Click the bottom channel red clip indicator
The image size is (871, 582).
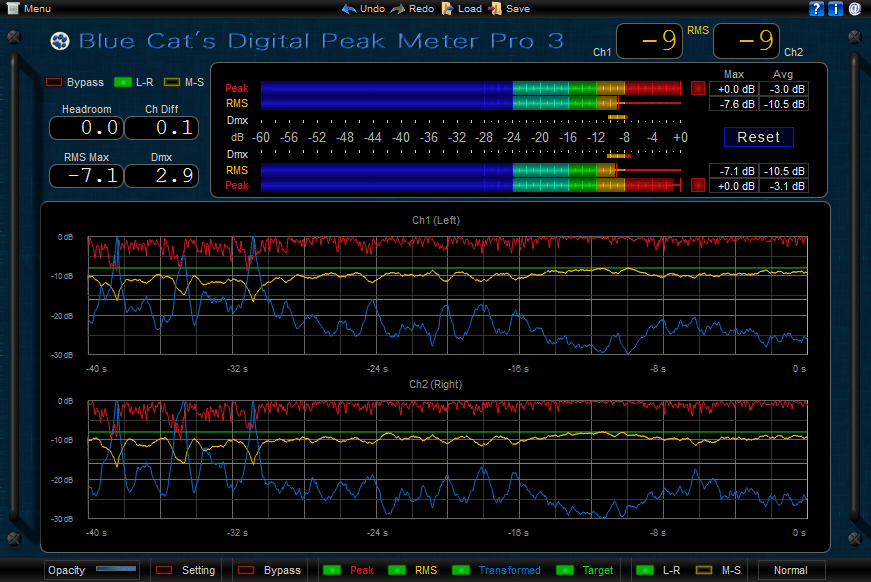point(697,185)
